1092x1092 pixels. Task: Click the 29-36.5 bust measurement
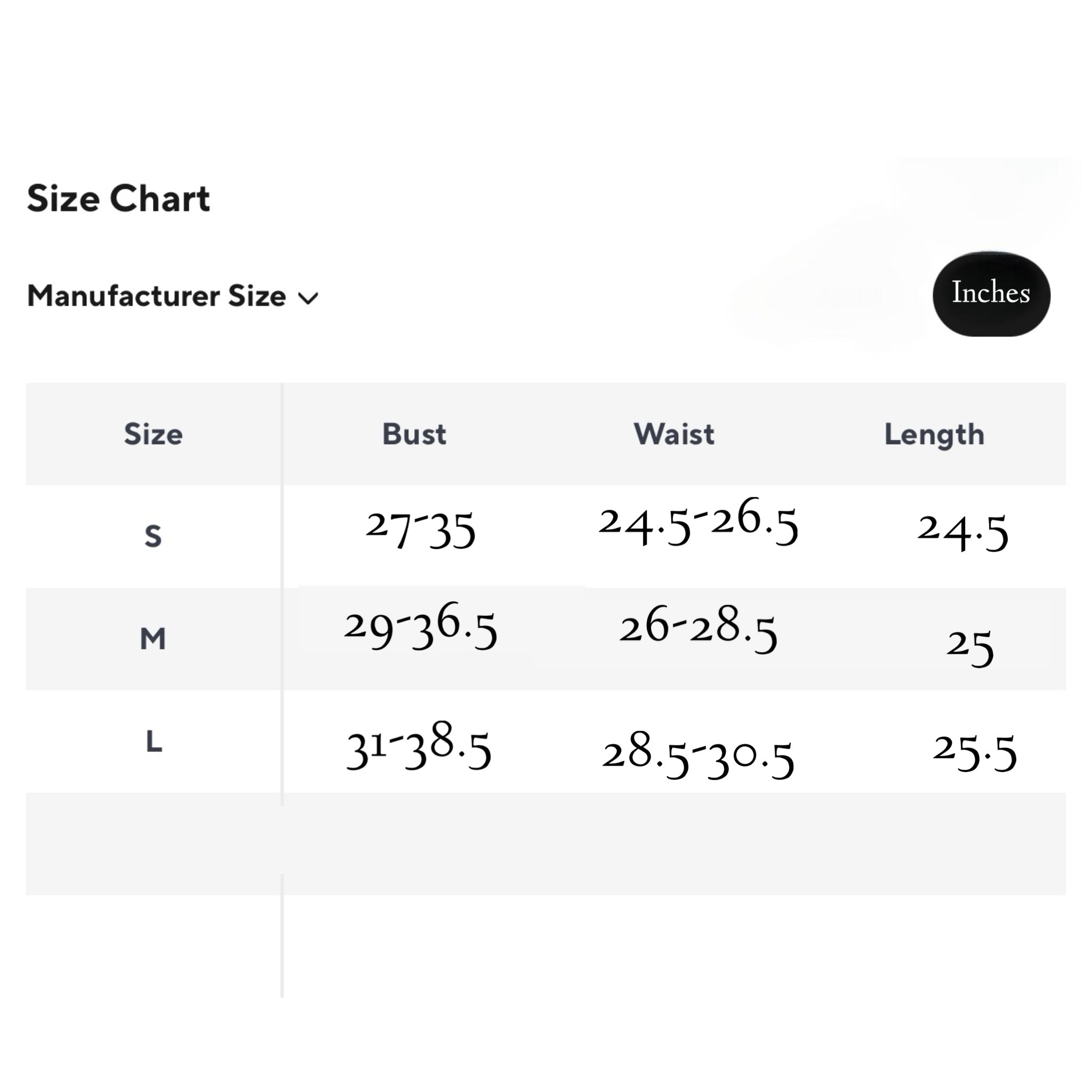click(420, 627)
